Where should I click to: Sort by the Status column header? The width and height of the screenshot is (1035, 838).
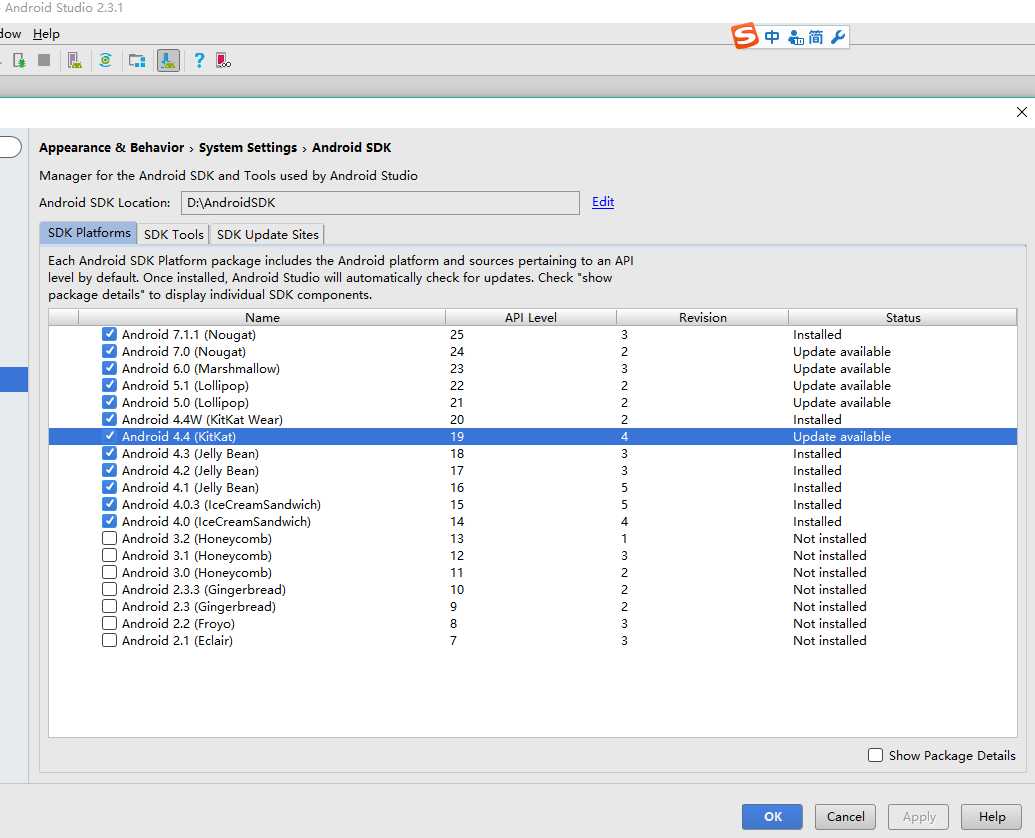pos(903,317)
